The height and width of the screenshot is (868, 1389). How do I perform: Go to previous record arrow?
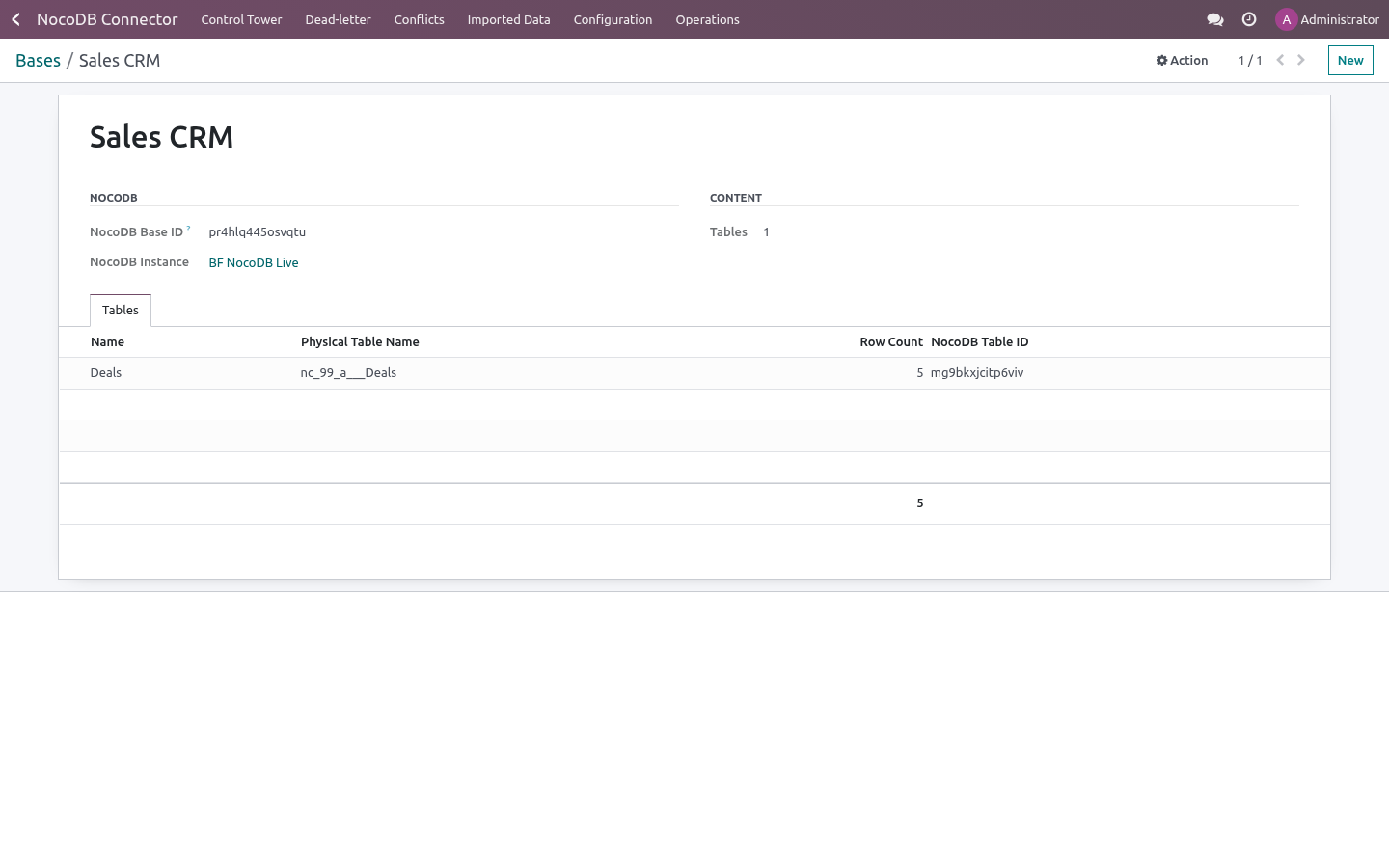[x=1280, y=60]
